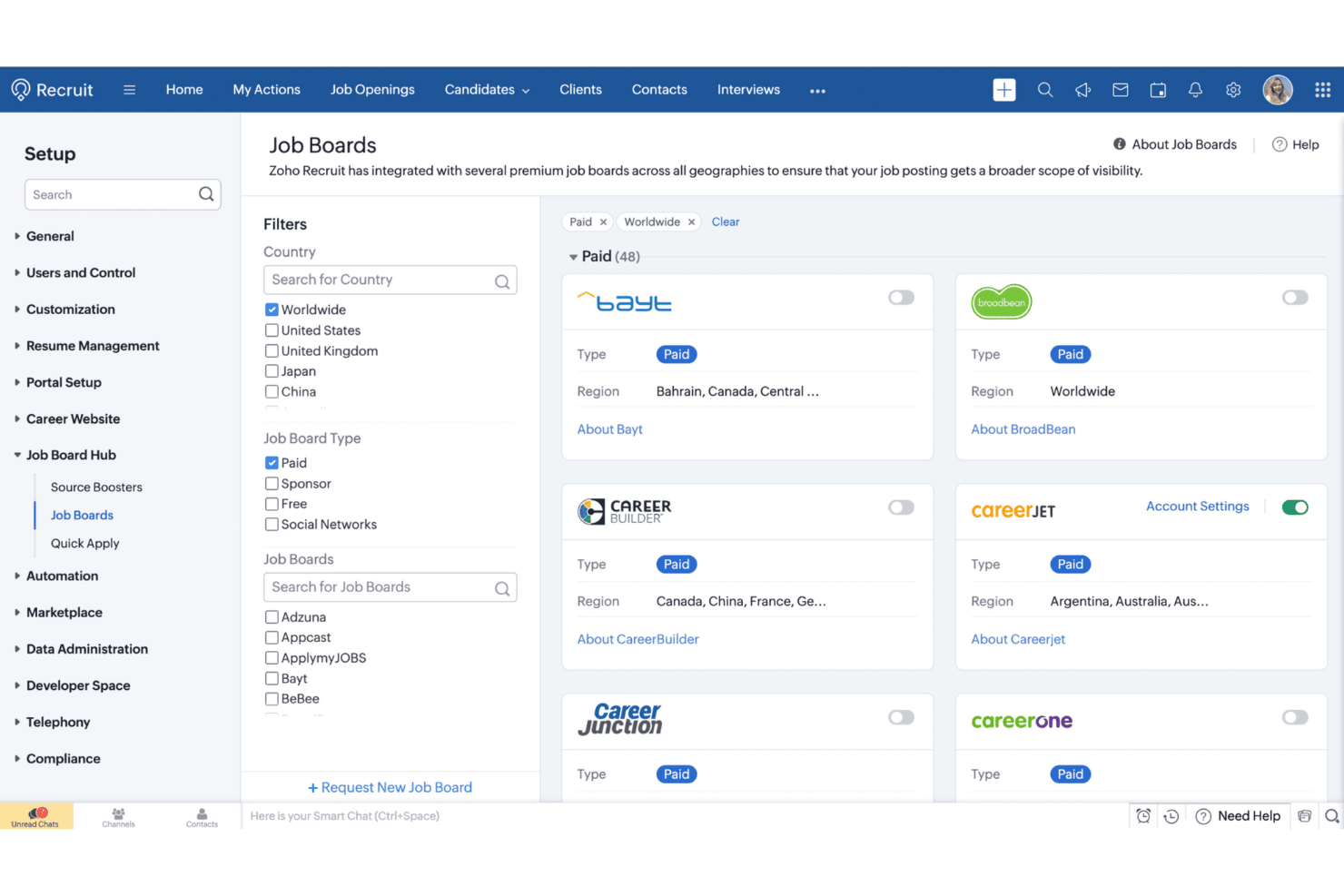
Task: Check the Adzuna job board checkbox
Action: (272, 617)
